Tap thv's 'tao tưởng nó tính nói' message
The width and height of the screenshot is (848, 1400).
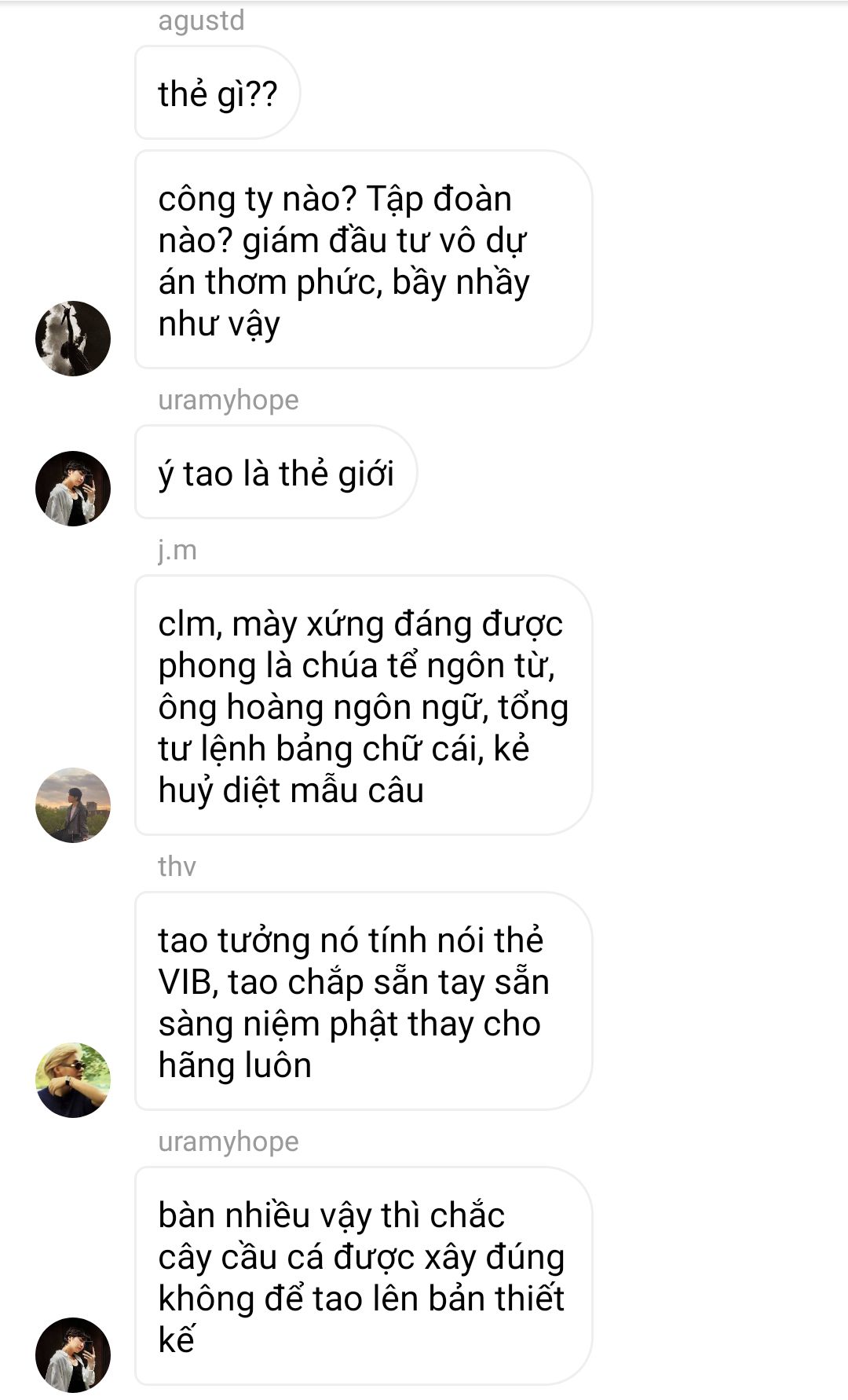click(364, 1001)
